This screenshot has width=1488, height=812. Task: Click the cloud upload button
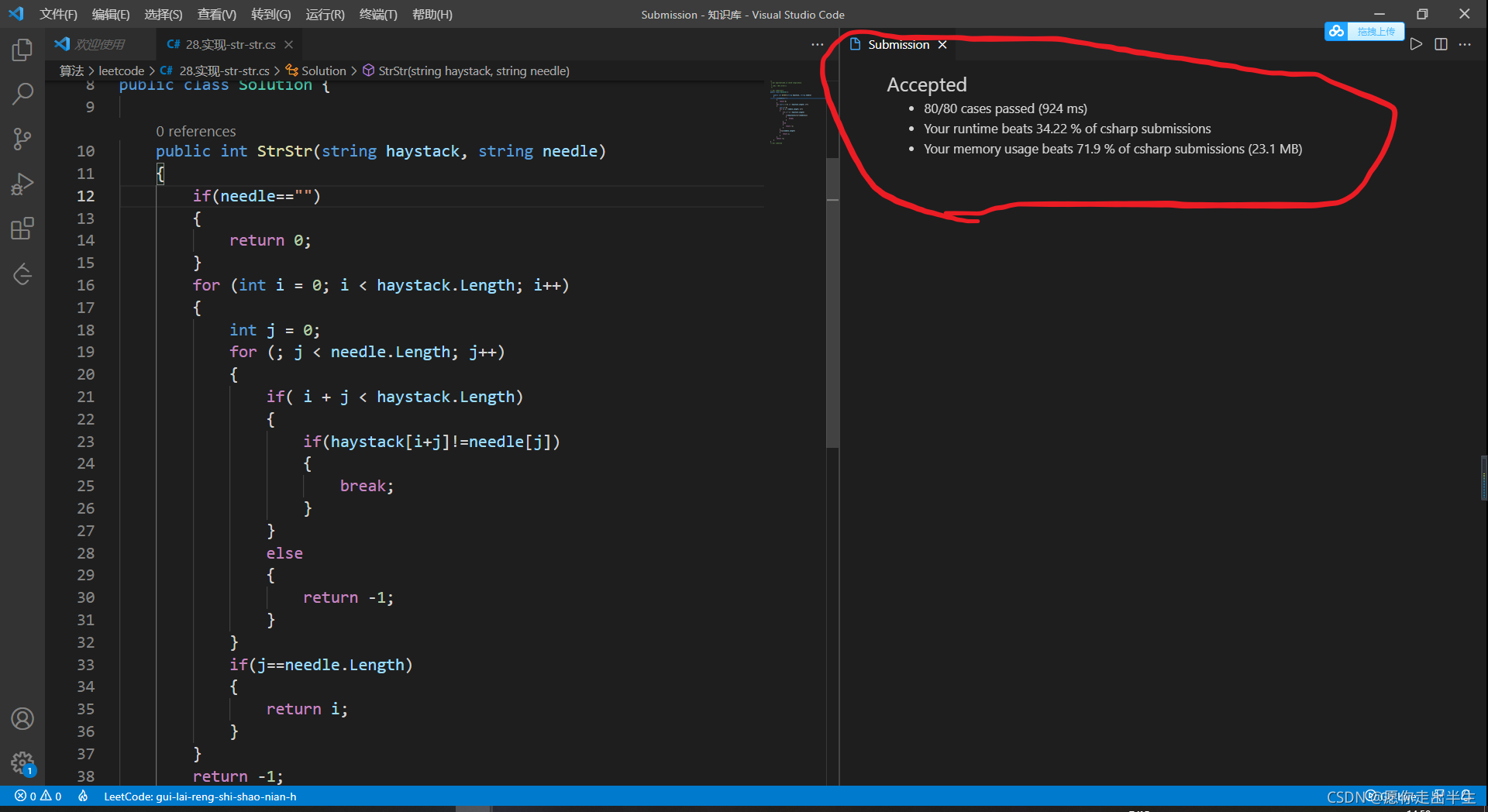tap(1365, 31)
